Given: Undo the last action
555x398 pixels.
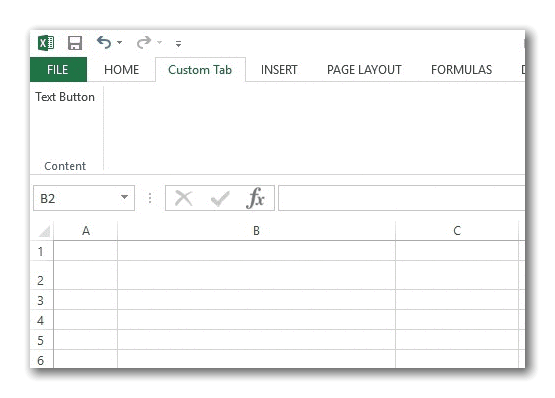Looking at the screenshot, I should (104, 42).
